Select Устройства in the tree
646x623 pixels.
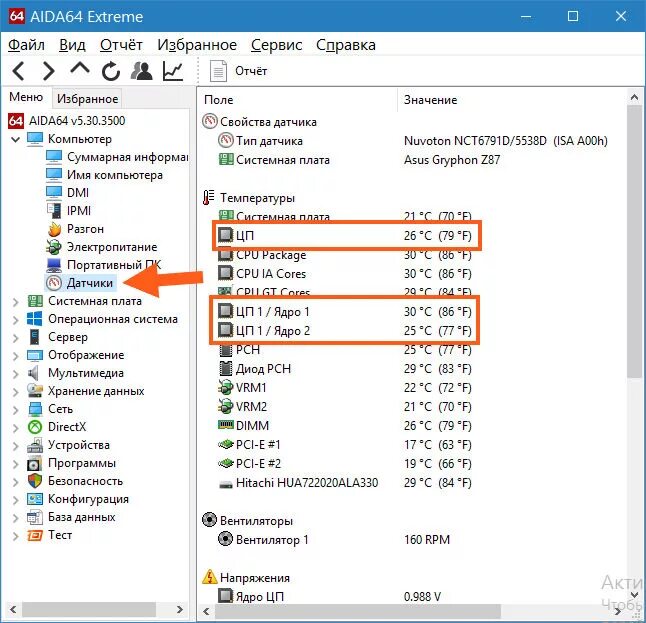click(x=79, y=445)
